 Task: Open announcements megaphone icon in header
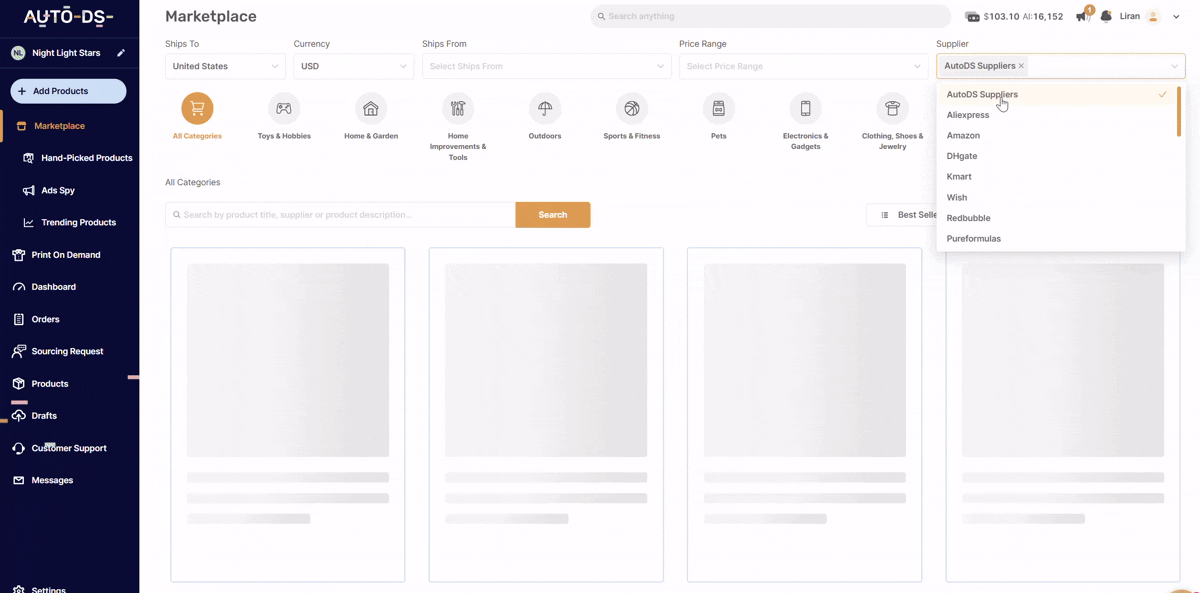1082,16
